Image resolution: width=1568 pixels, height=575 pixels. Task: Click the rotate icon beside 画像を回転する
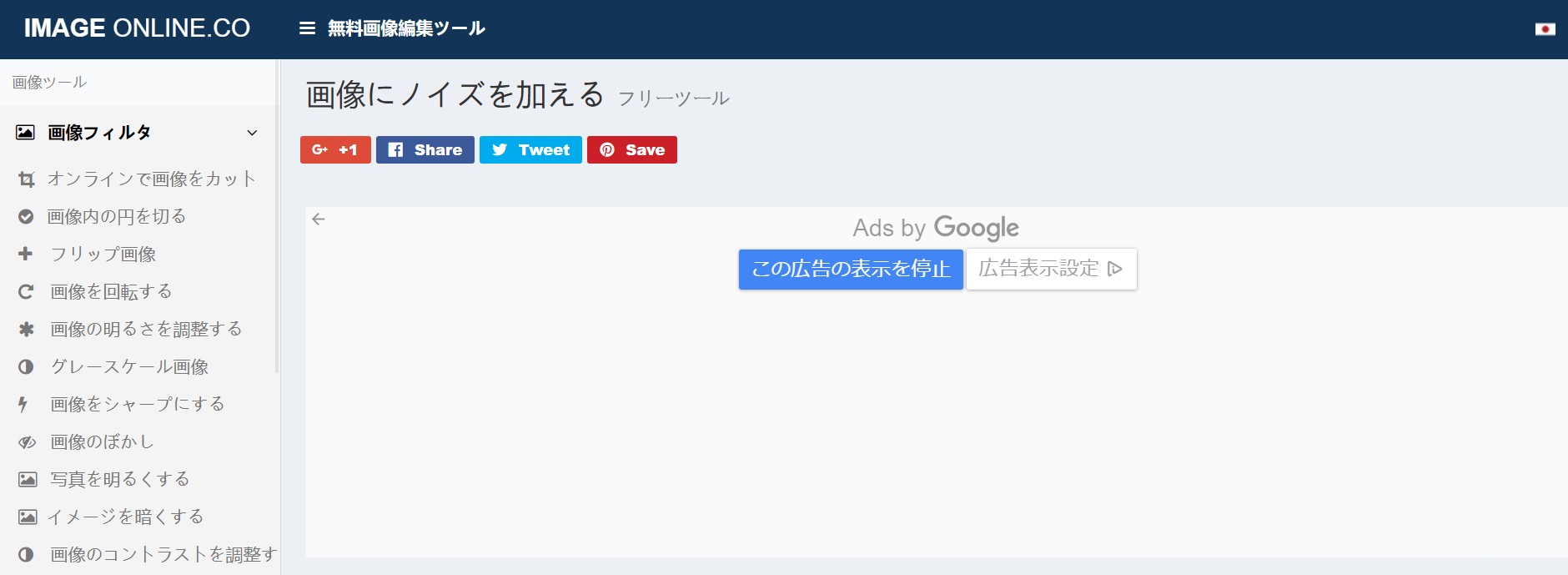tap(26, 292)
